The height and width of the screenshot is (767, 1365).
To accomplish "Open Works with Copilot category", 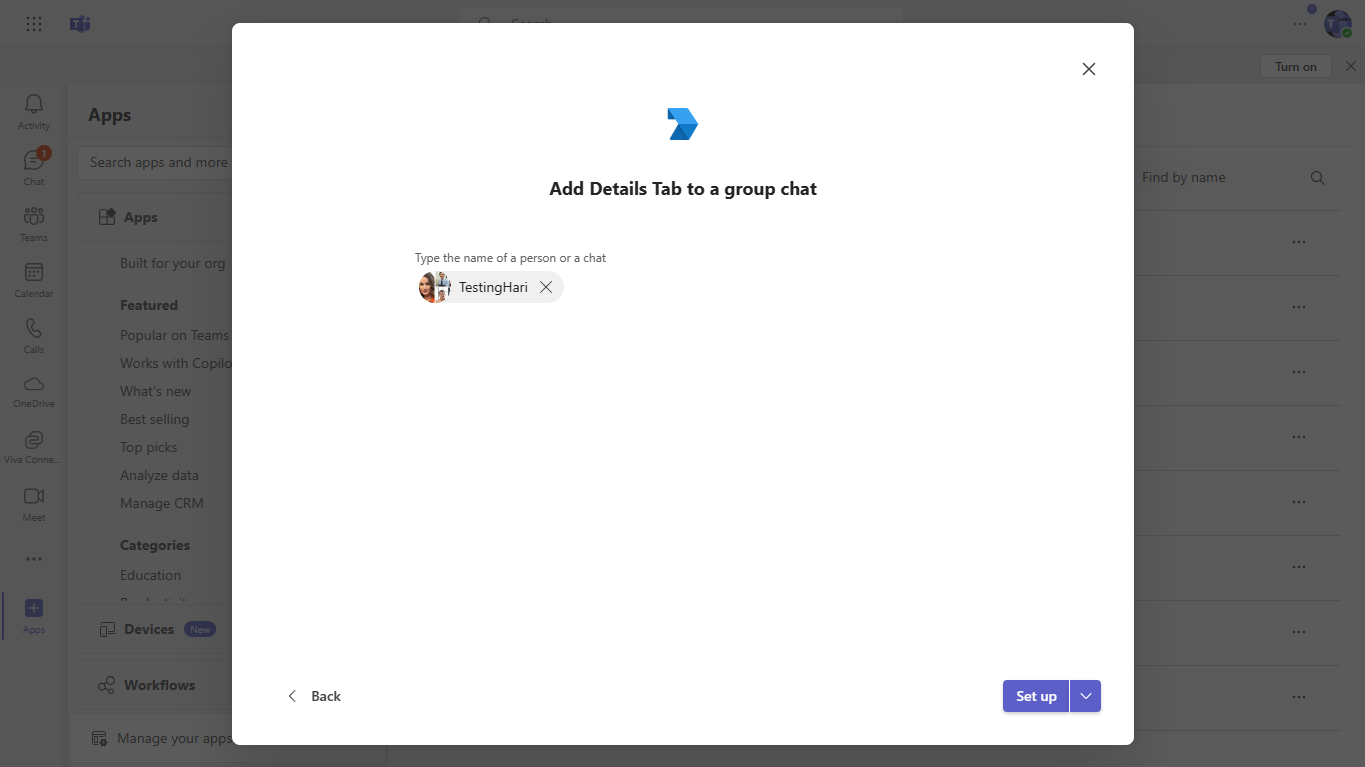I will coord(176,363).
